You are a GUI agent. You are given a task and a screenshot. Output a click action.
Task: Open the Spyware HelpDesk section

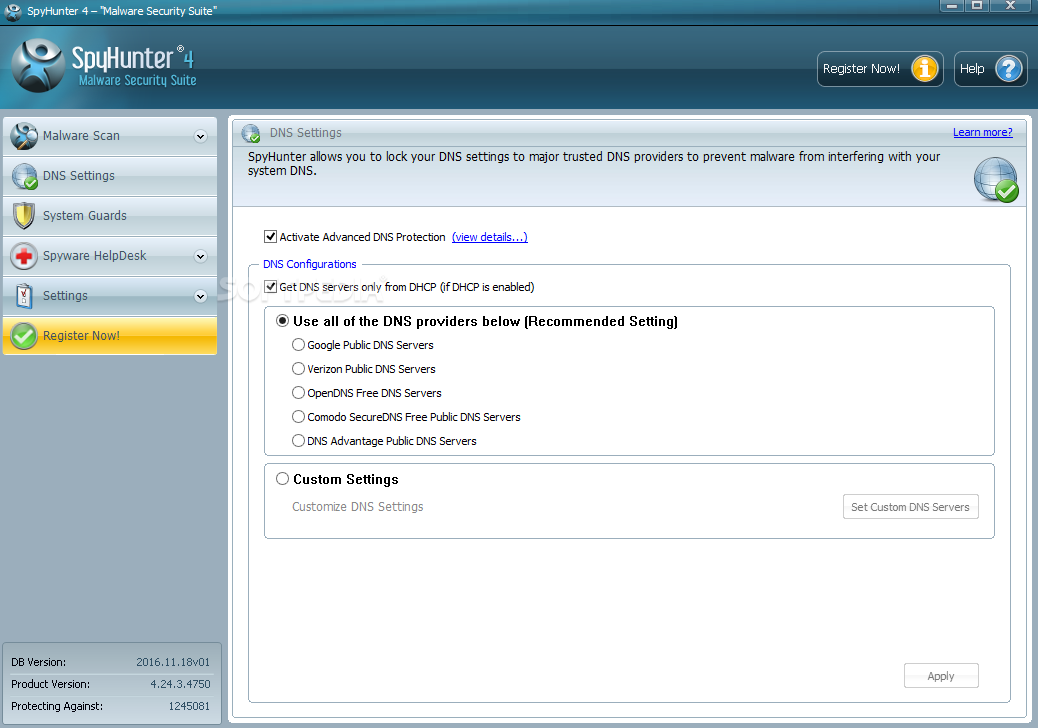110,256
